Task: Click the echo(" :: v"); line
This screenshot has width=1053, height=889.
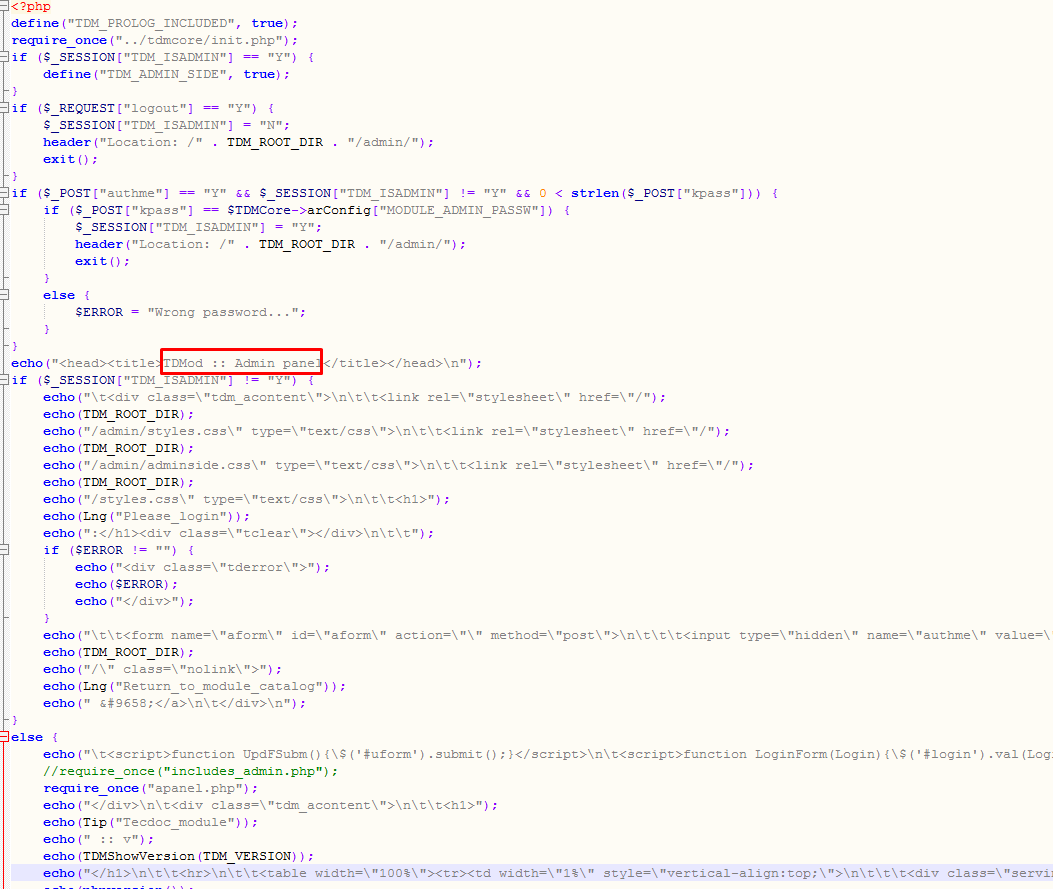Action: 99,839
